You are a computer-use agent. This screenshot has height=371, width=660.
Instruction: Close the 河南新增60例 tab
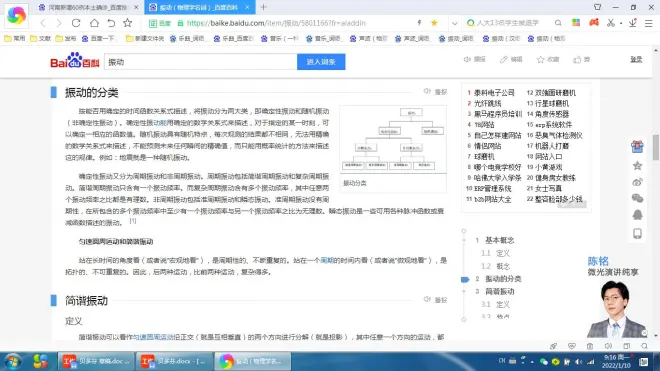[x=136, y=8]
